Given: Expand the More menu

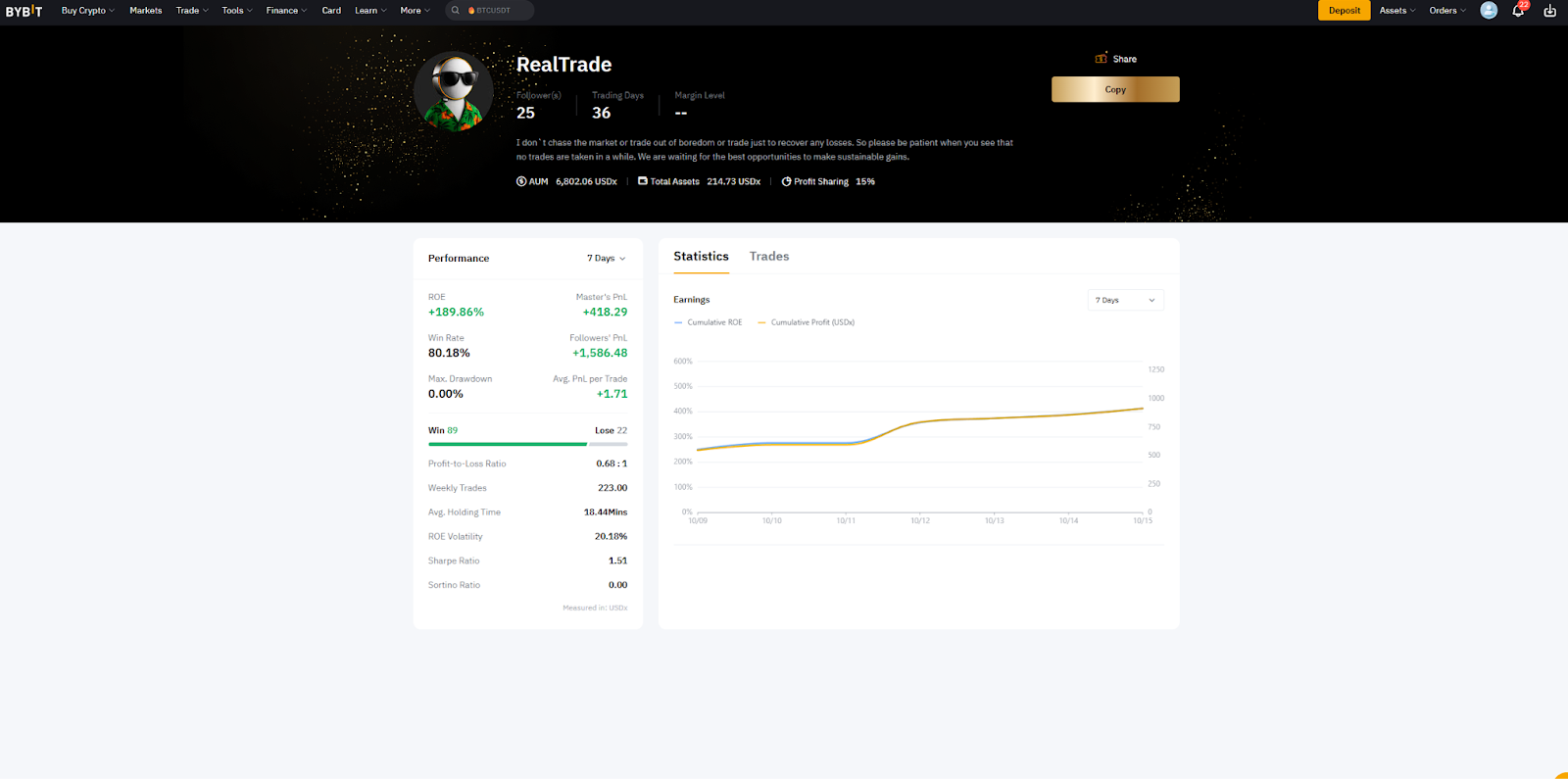Looking at the screenshot, I should tap(415, 11).
